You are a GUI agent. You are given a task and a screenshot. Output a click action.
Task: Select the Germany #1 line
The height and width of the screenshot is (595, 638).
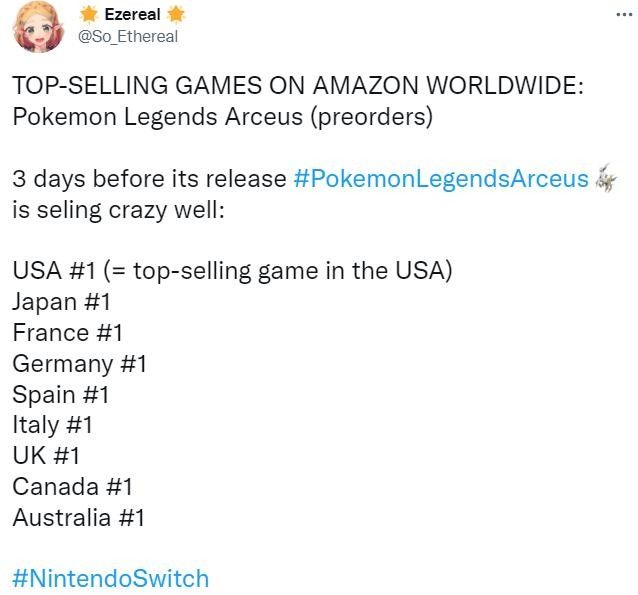click(x=79, y=364)
